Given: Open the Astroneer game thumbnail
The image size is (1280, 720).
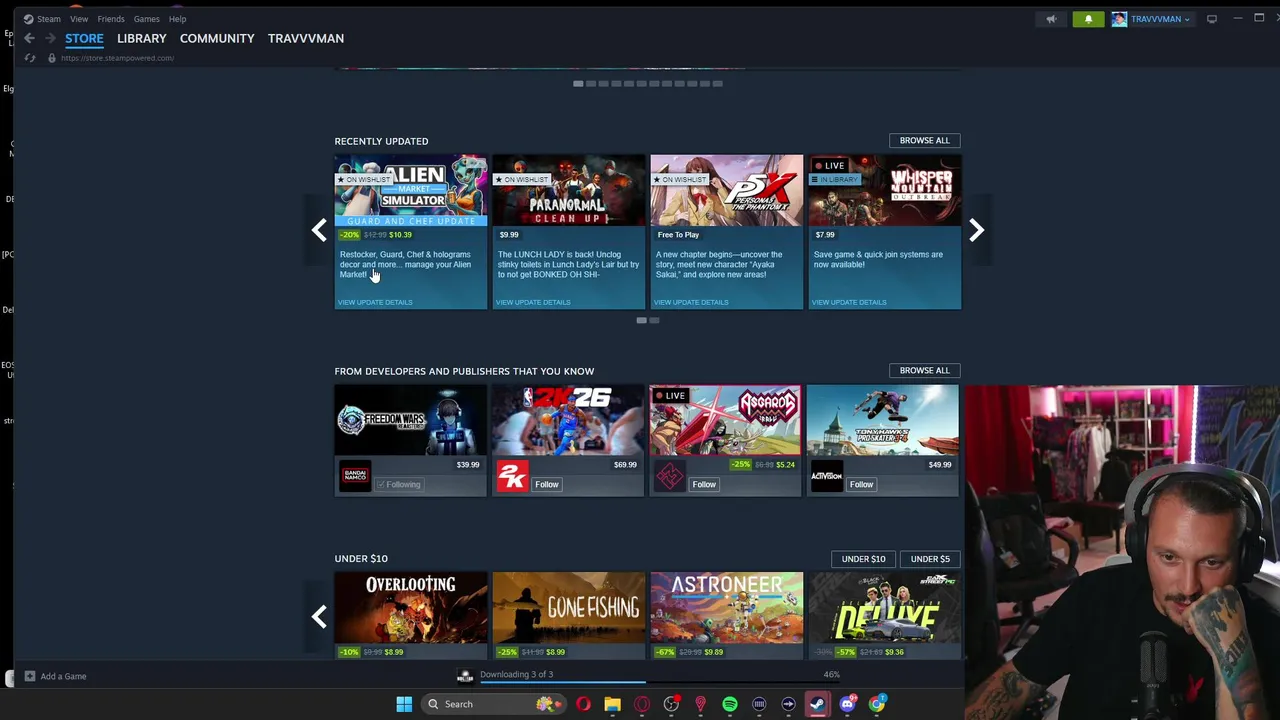Looking at the screenshot, I should coord(727,608).
